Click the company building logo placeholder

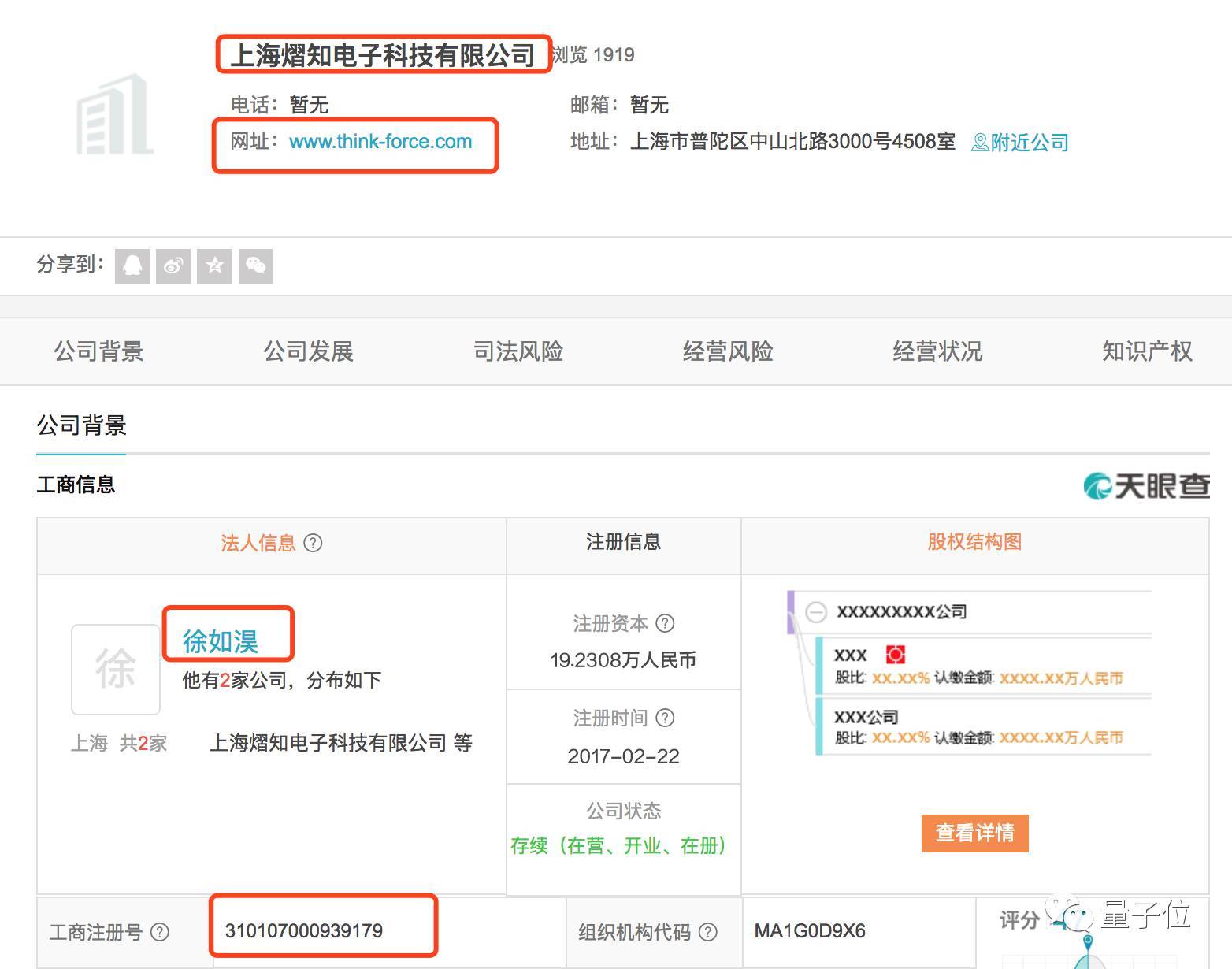click(115, 115)
